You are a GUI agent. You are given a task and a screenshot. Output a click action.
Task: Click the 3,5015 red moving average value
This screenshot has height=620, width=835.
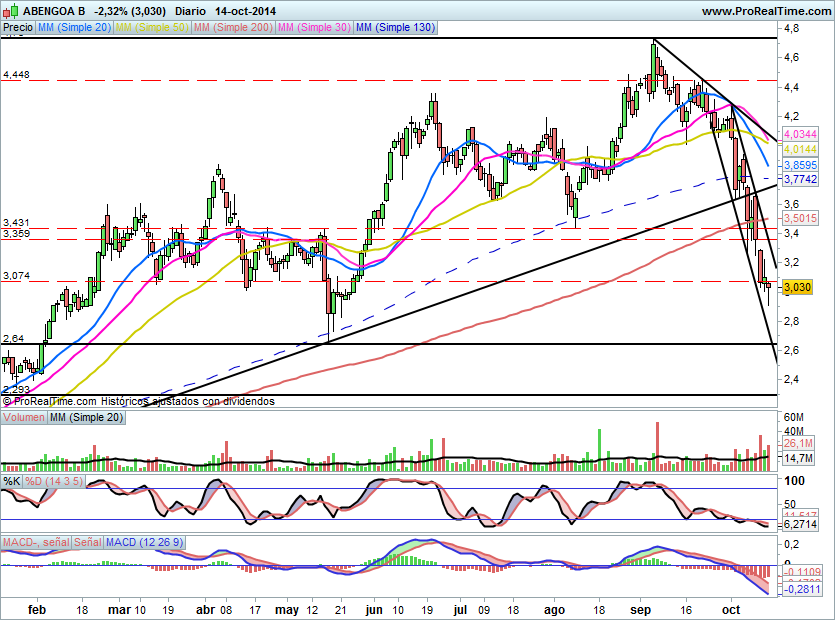(x=800, y=218)
